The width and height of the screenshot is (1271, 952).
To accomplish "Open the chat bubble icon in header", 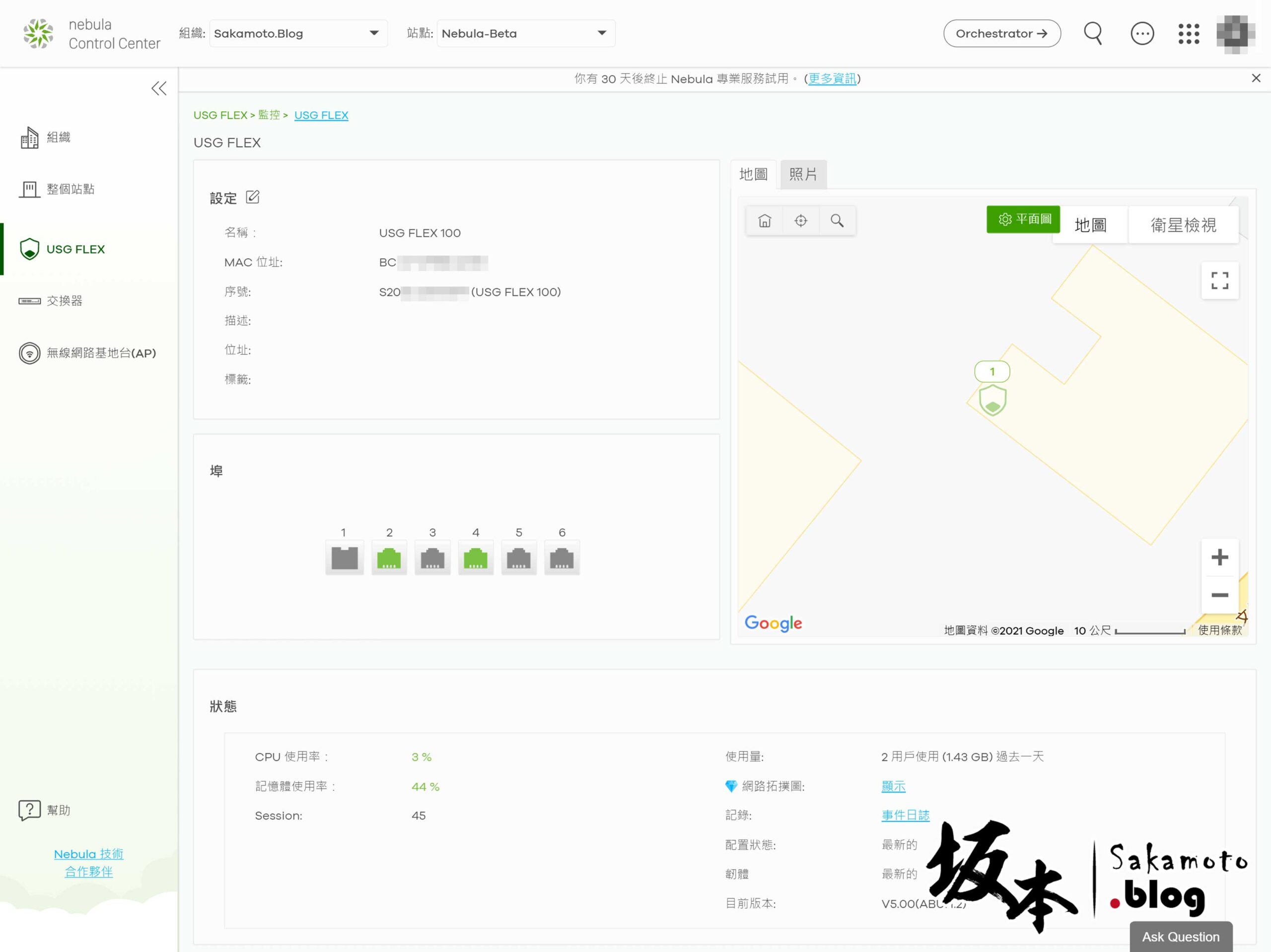I will 1142,33.
